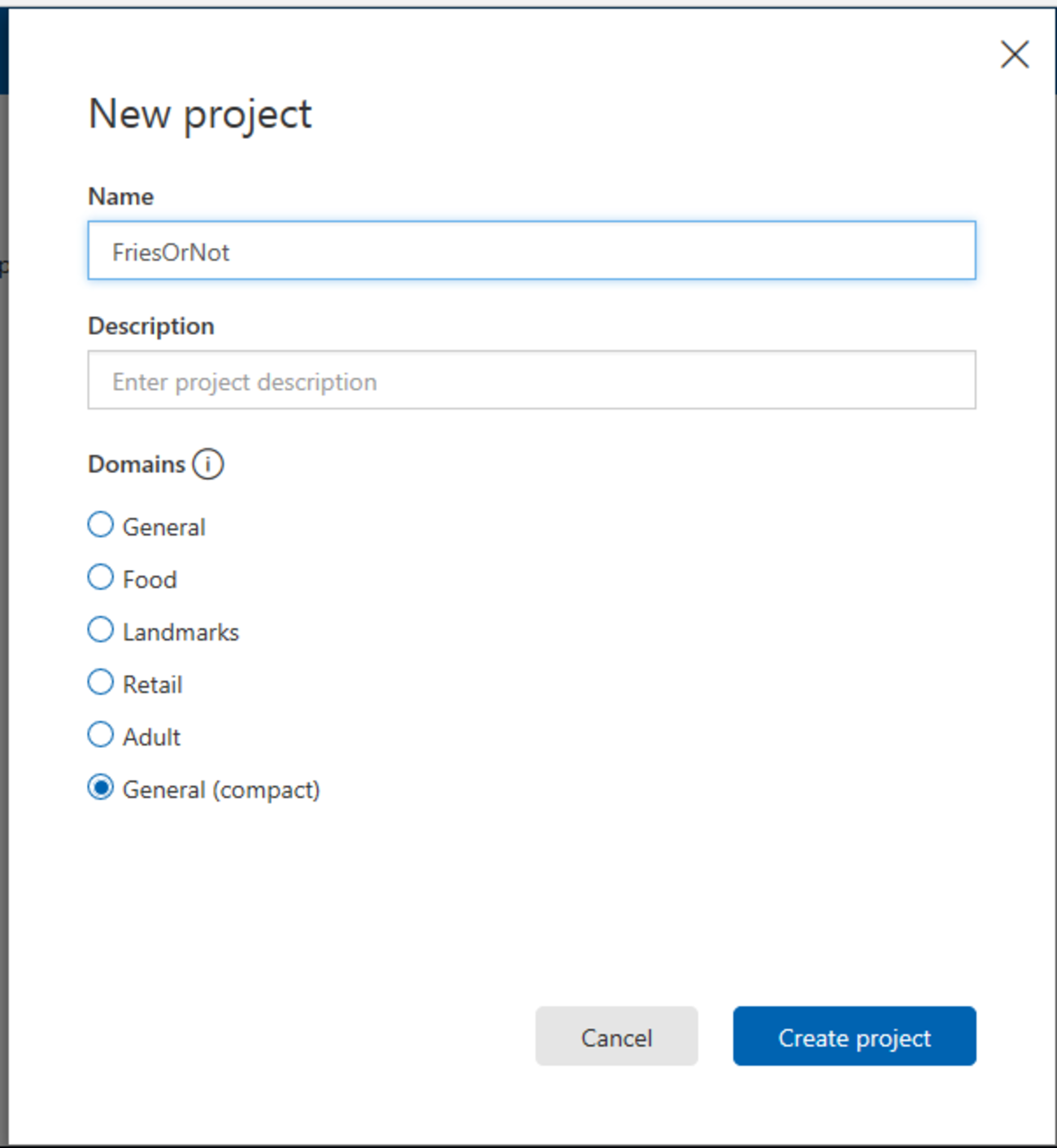Click the 'Retail' label text
This screenshot has height=1148, width=1057.
152,685
